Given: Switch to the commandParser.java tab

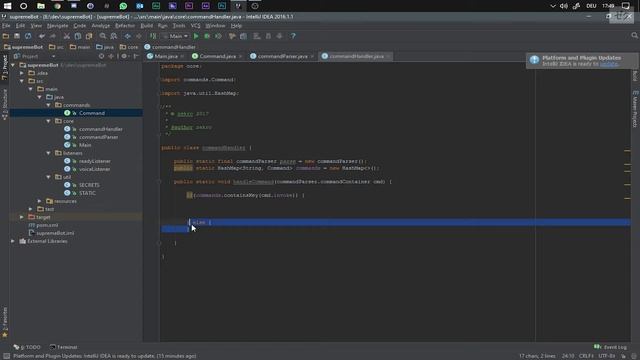Looking at the screenshot, I should click(x=282, y=56).
